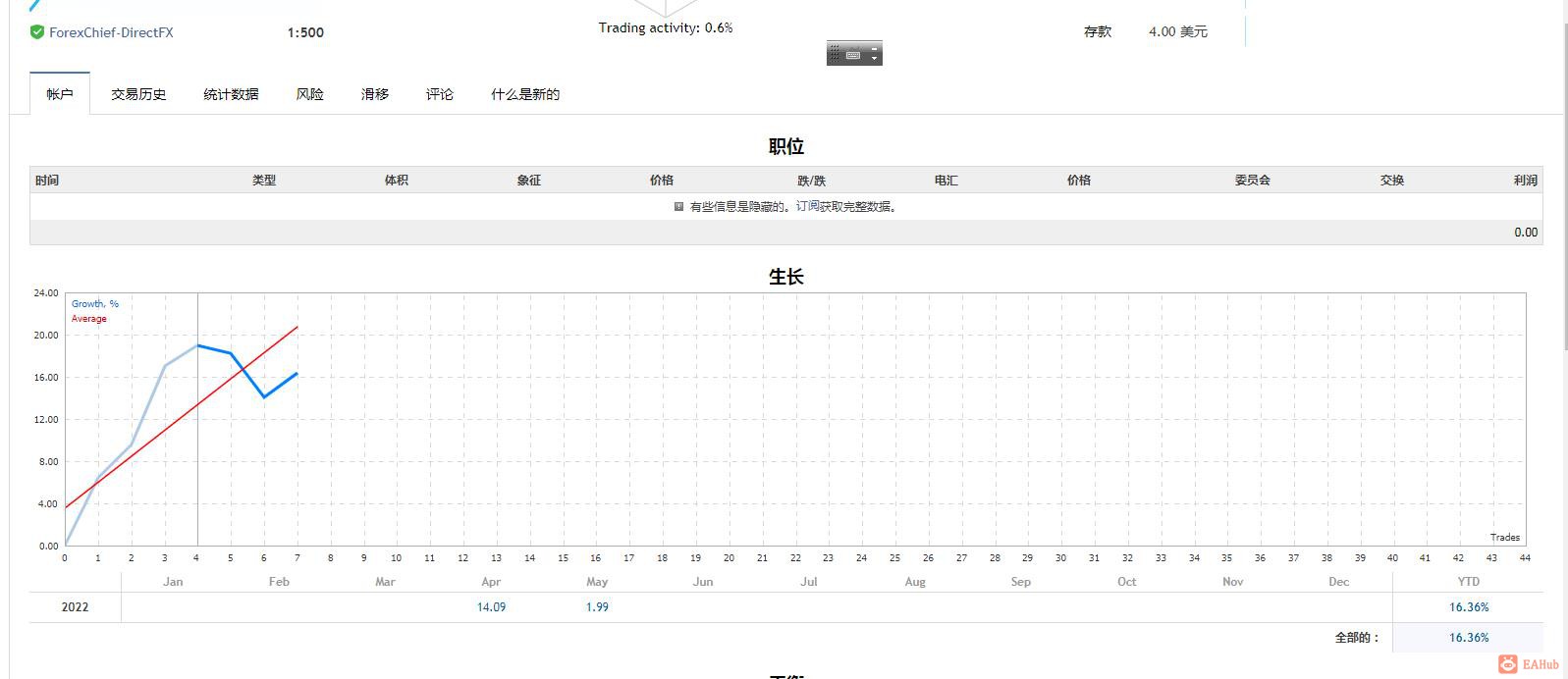Click the 体积 column header
Image resolution: width=1568 pixels, height=679 pixels.
[x=397, y=180]
